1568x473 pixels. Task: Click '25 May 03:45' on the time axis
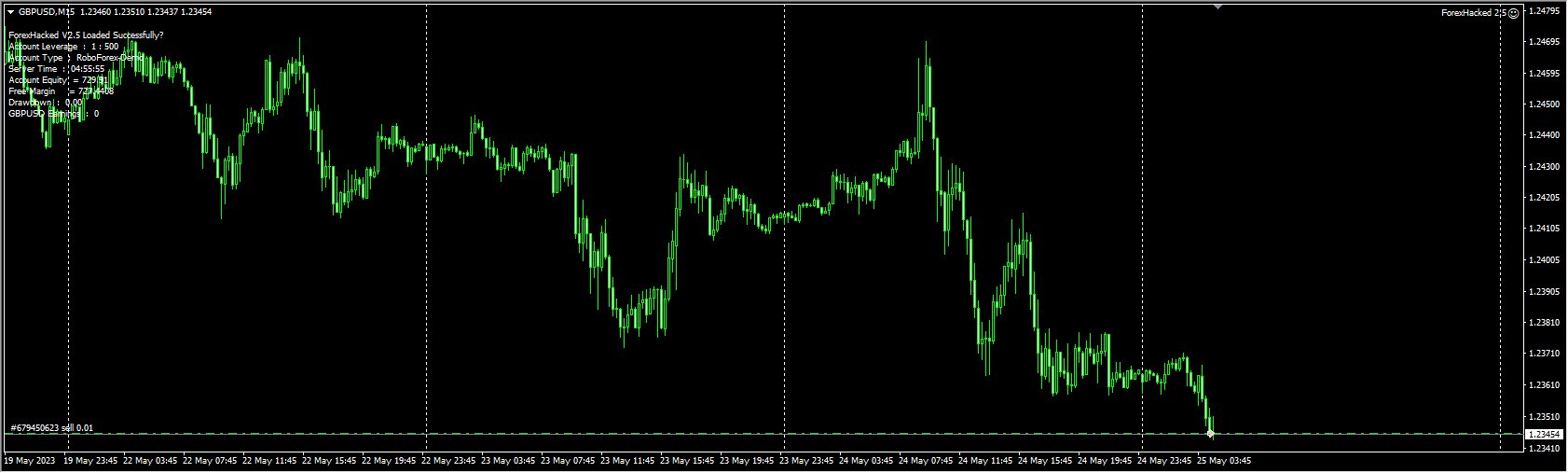1224,461
